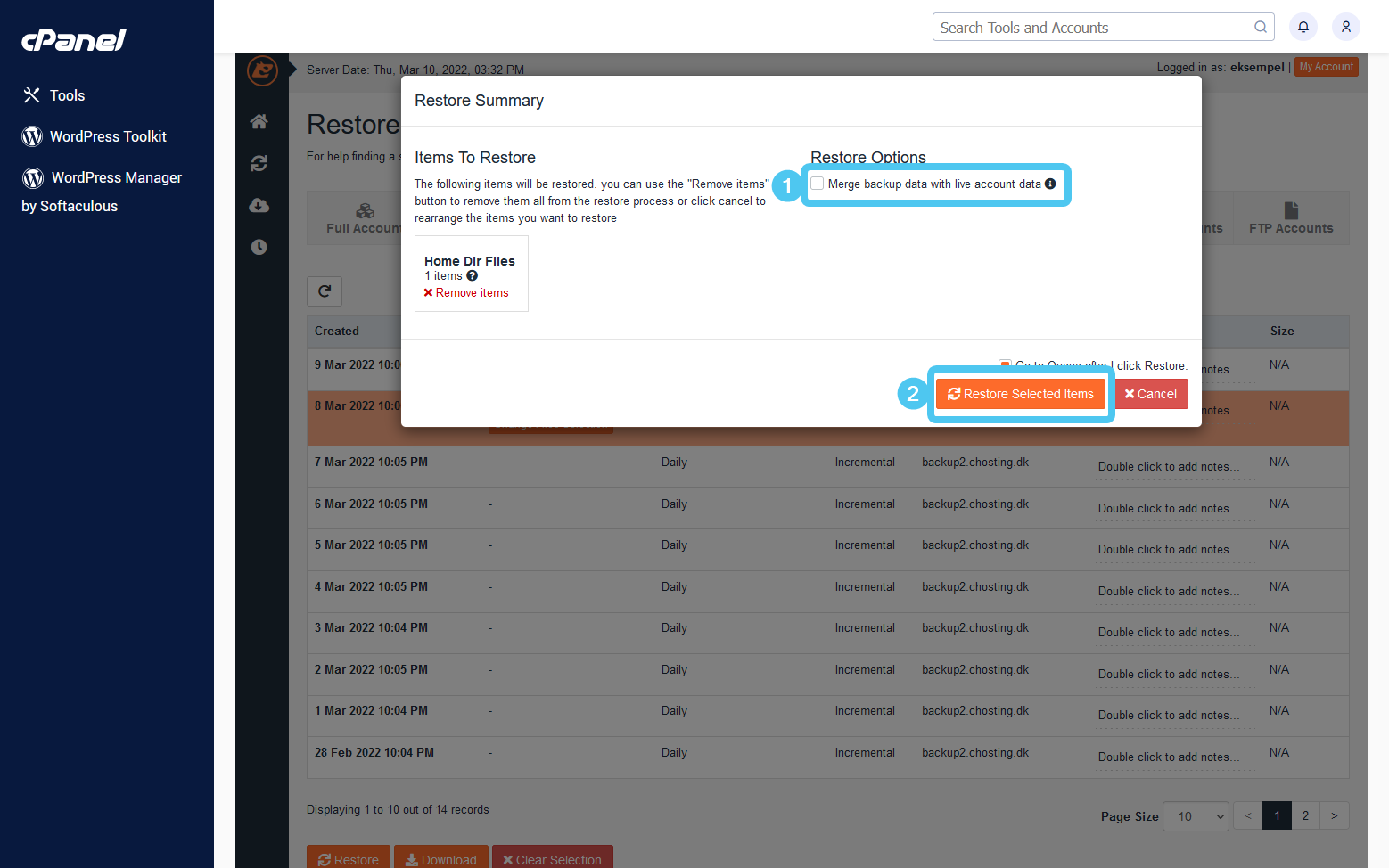1389x868 pixels.
Task: Click the search magnifier icon
Action: 1261,27
